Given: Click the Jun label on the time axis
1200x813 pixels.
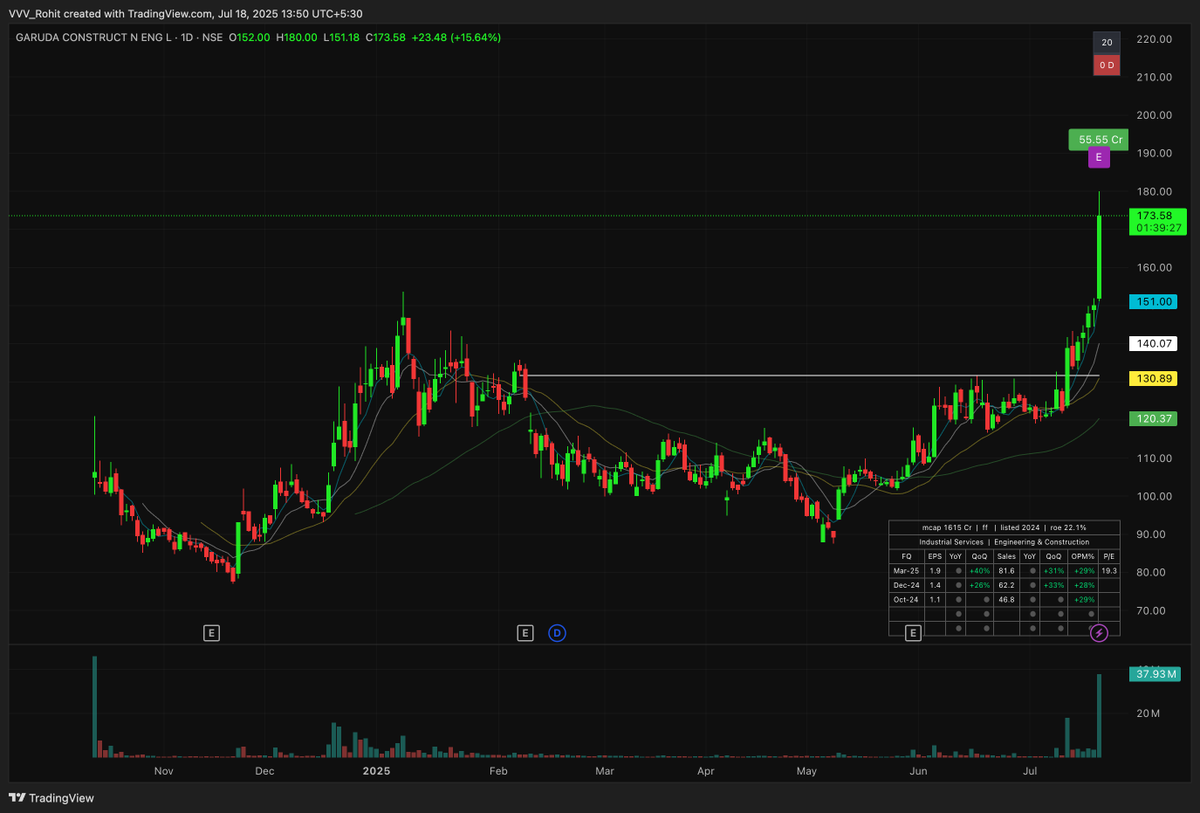Looking at the screenshot, I should point(916,771).
